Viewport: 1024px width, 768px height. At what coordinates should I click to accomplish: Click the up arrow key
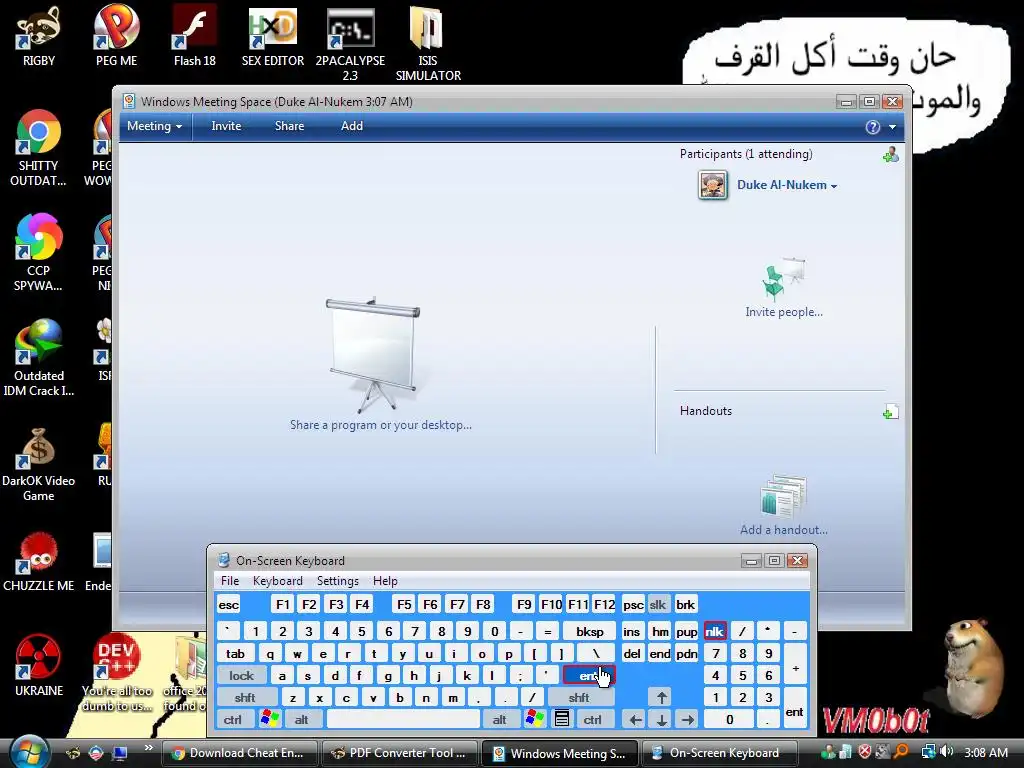click(x=662, y=697)
